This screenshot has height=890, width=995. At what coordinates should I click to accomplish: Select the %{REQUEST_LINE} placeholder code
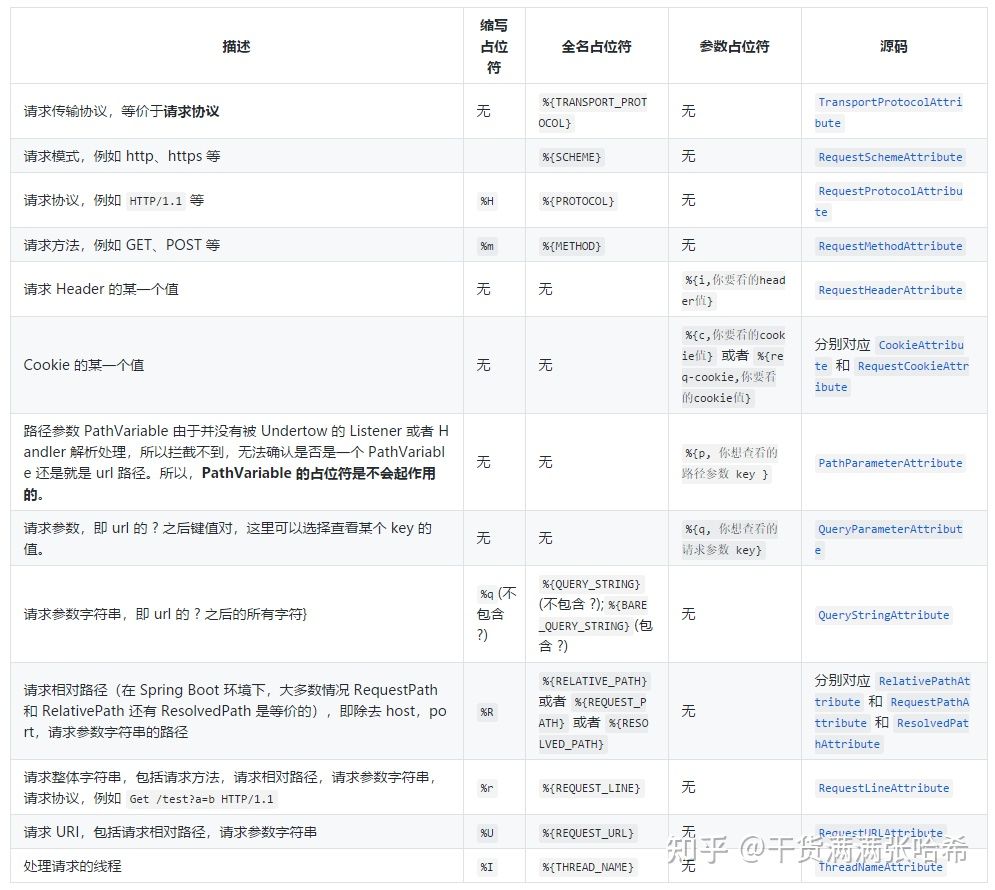591,788
